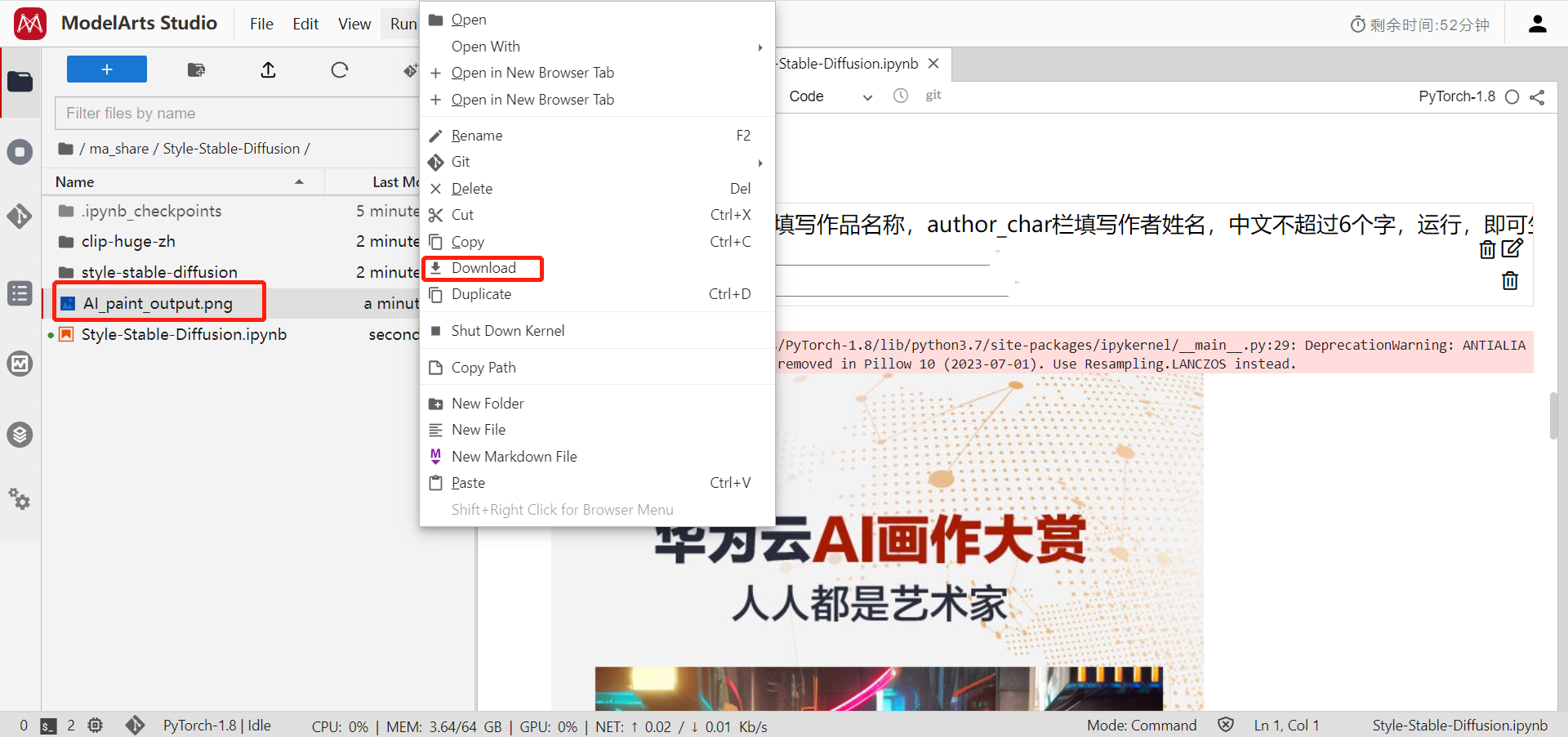The height and width of the screenshot is (737, 1568).
Task: Choose New Markdown File in context menu
Action: [597, 457]
